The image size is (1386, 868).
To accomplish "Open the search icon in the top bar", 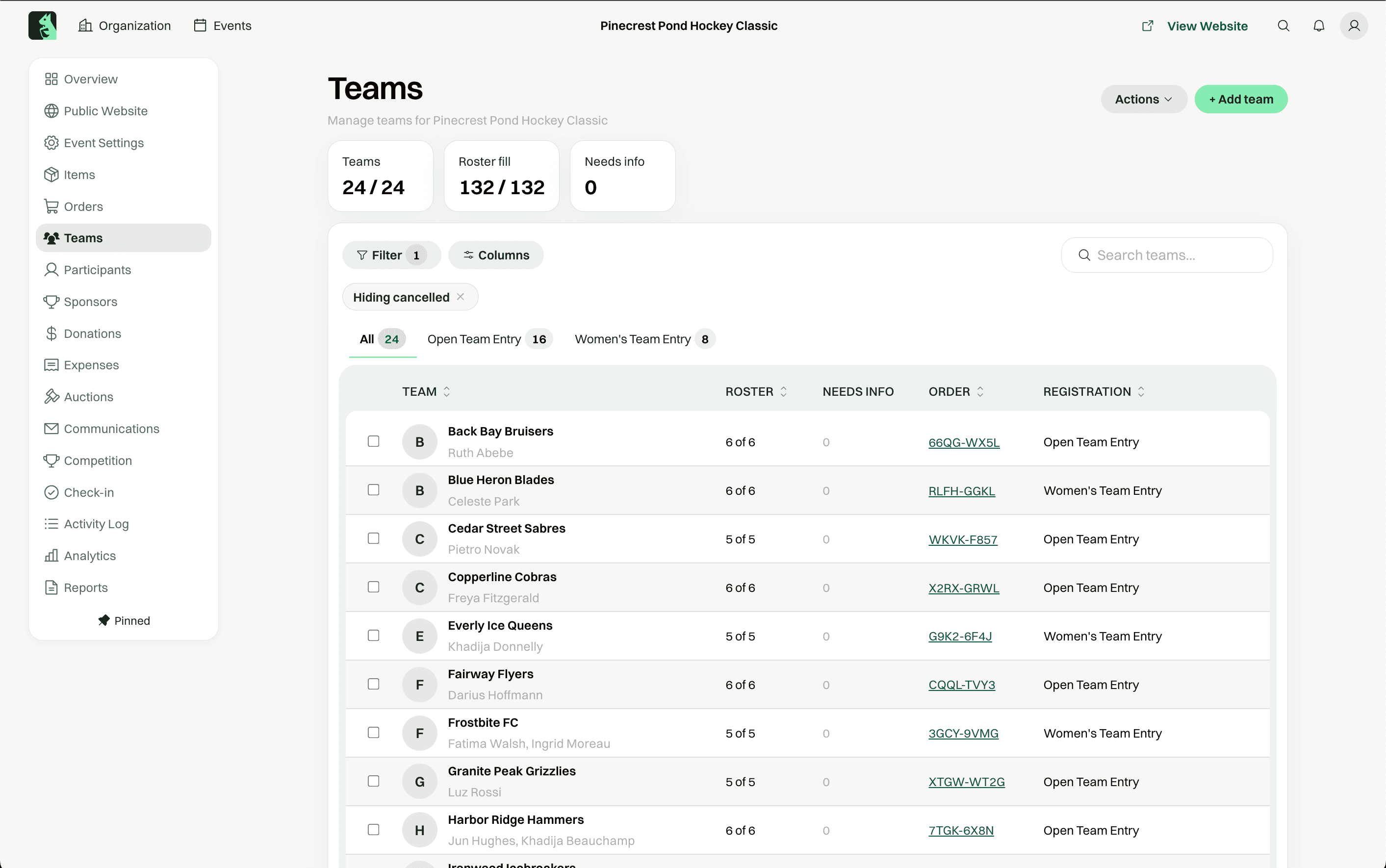I will click(1283, 26).
